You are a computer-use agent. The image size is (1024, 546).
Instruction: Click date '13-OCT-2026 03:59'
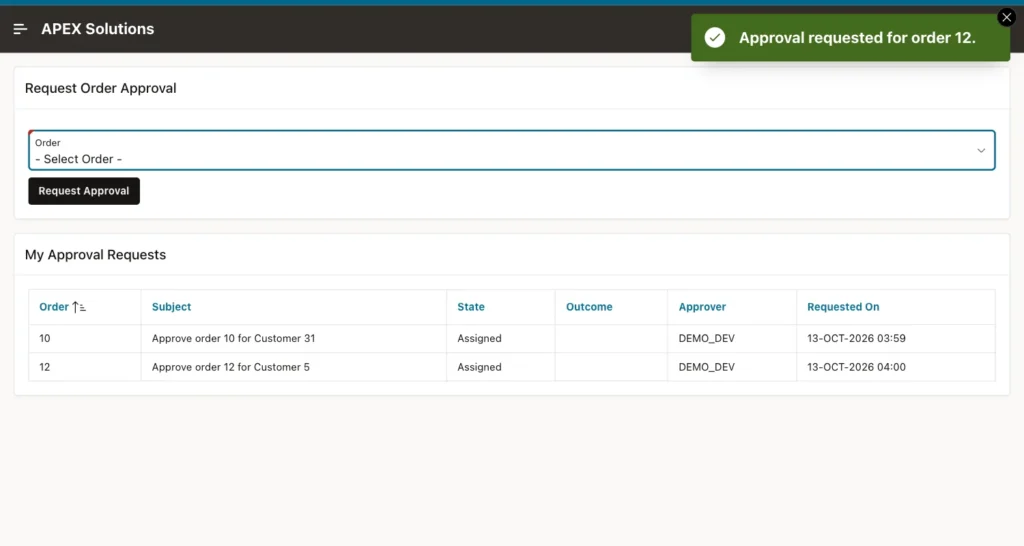(856, 338)
